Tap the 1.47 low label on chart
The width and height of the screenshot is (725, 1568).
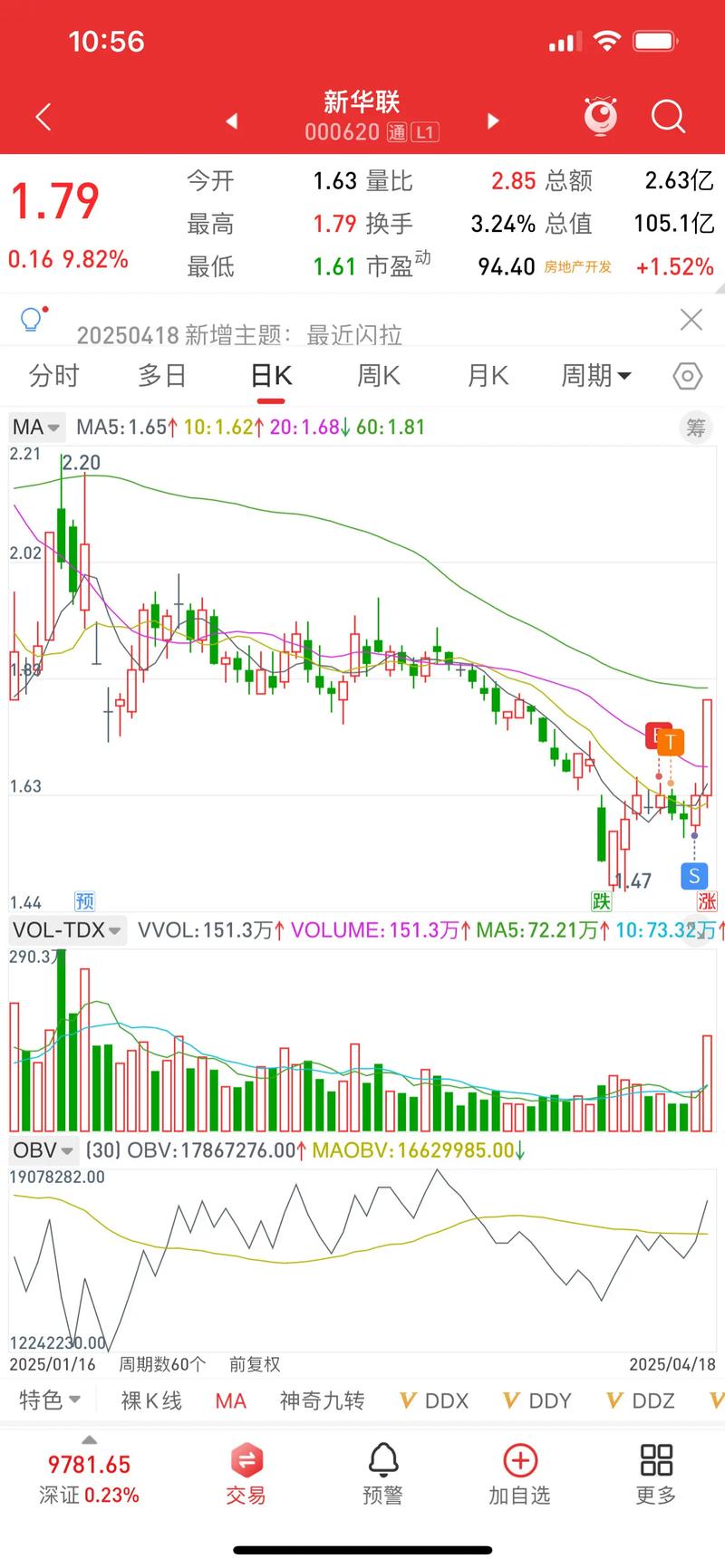[633, 880]
